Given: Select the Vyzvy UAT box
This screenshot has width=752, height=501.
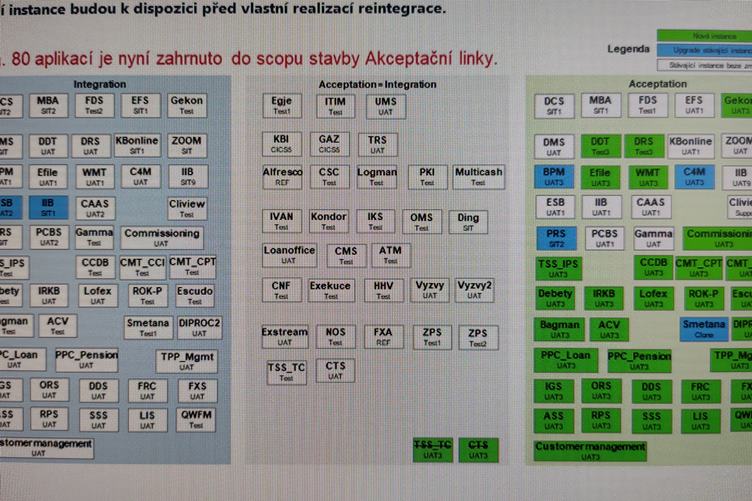Looking at the screenshot, I should [430, 290].
